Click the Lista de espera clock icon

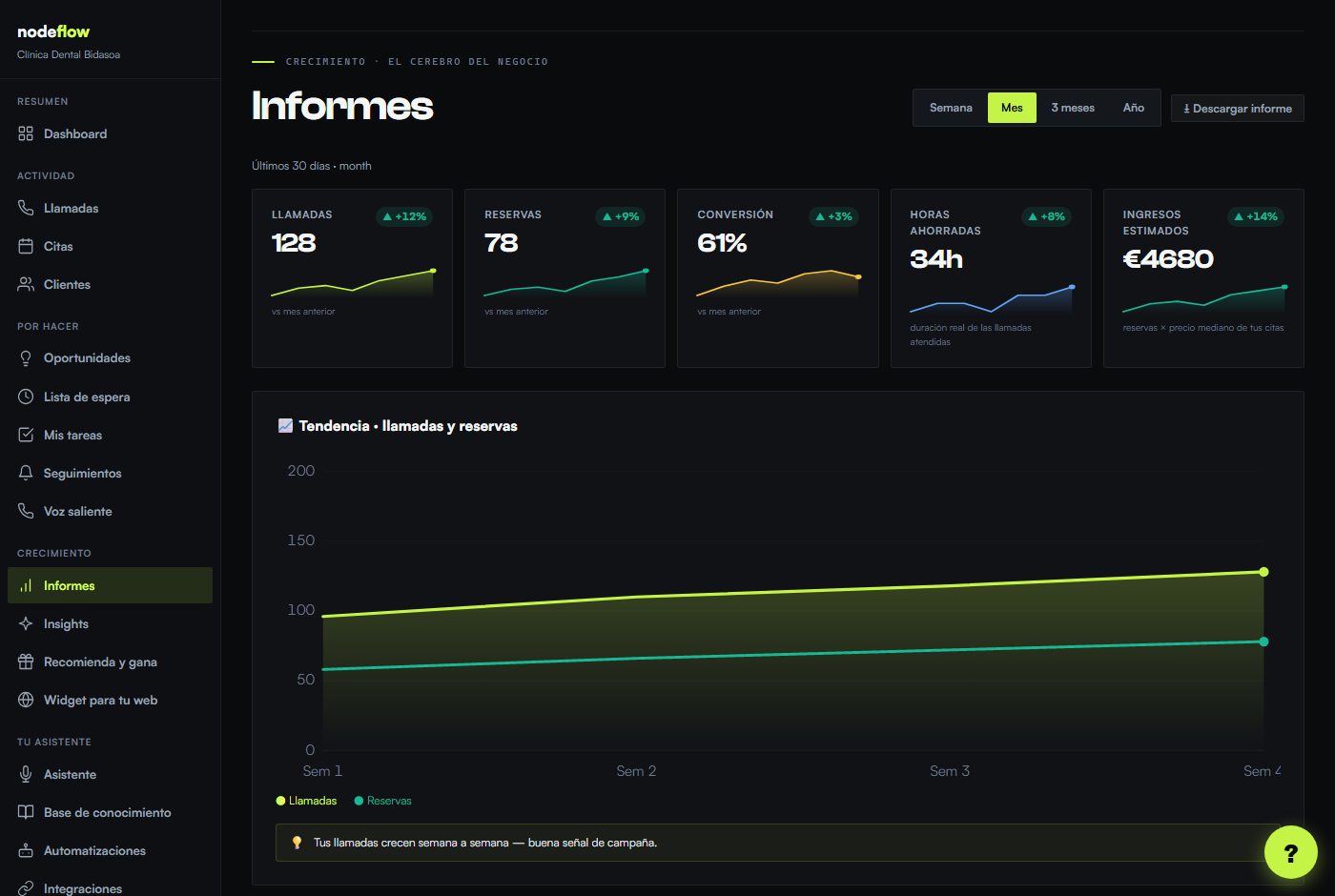[x=26, y=397]
